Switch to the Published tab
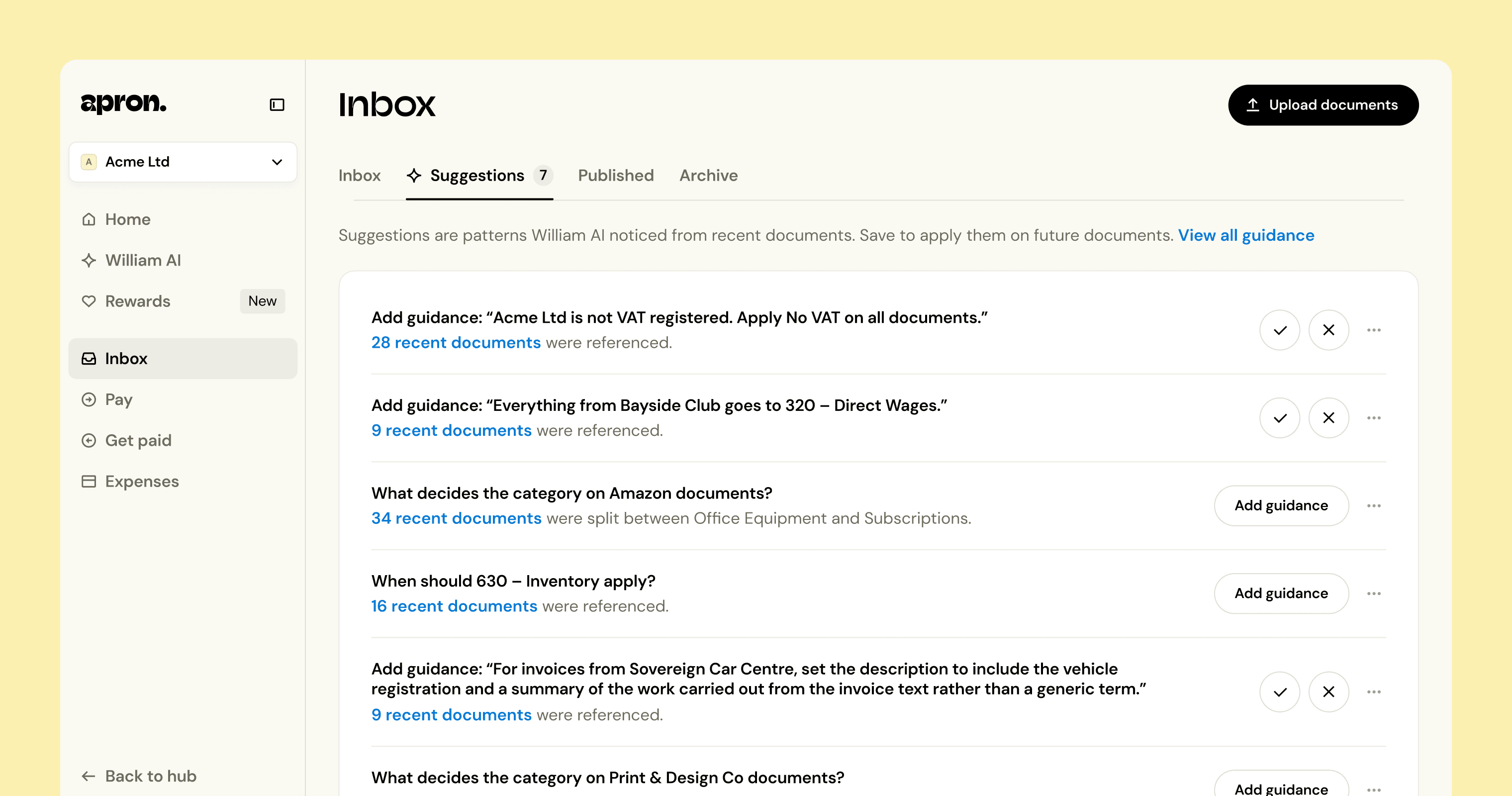The width and height of the screenshot is (1512, 796). (x=616, y=176)
